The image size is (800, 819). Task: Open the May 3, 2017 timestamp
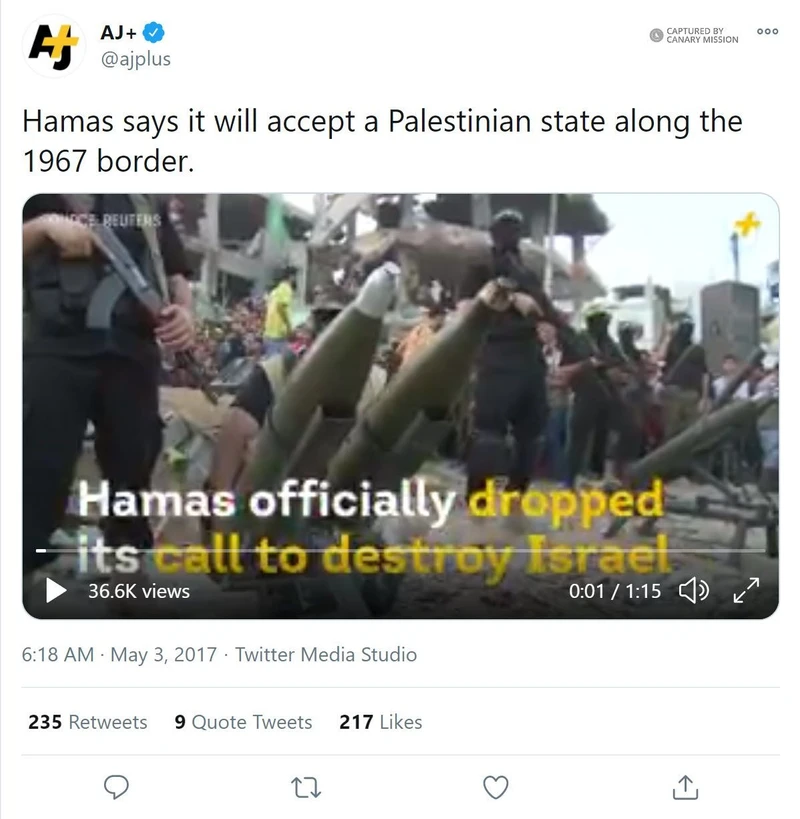point(163,654)
